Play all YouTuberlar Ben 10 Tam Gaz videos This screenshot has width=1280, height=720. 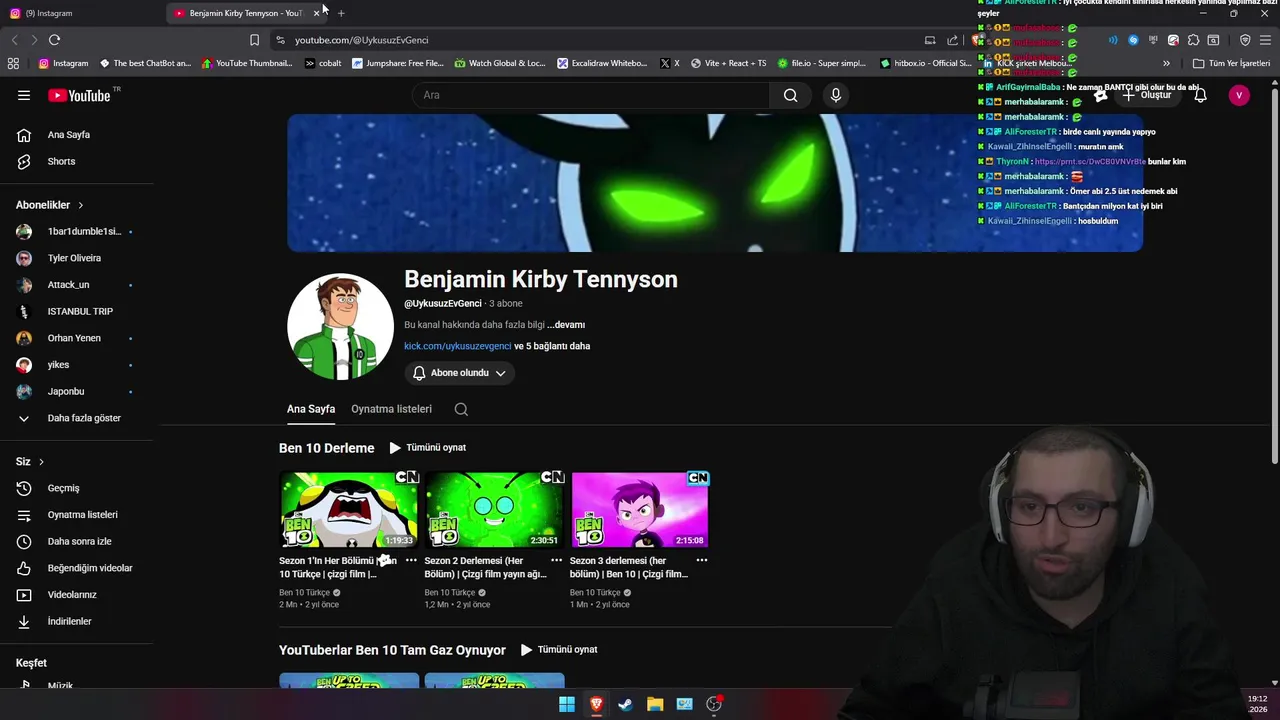point(559,650)
